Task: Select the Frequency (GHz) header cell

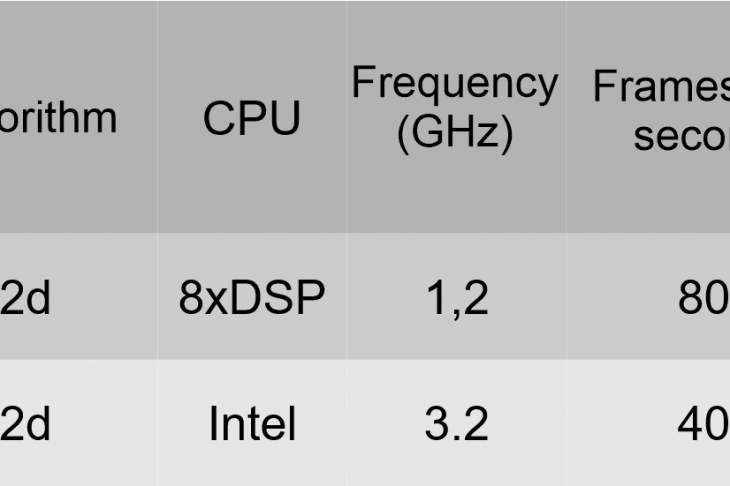Action: point(456,116)
